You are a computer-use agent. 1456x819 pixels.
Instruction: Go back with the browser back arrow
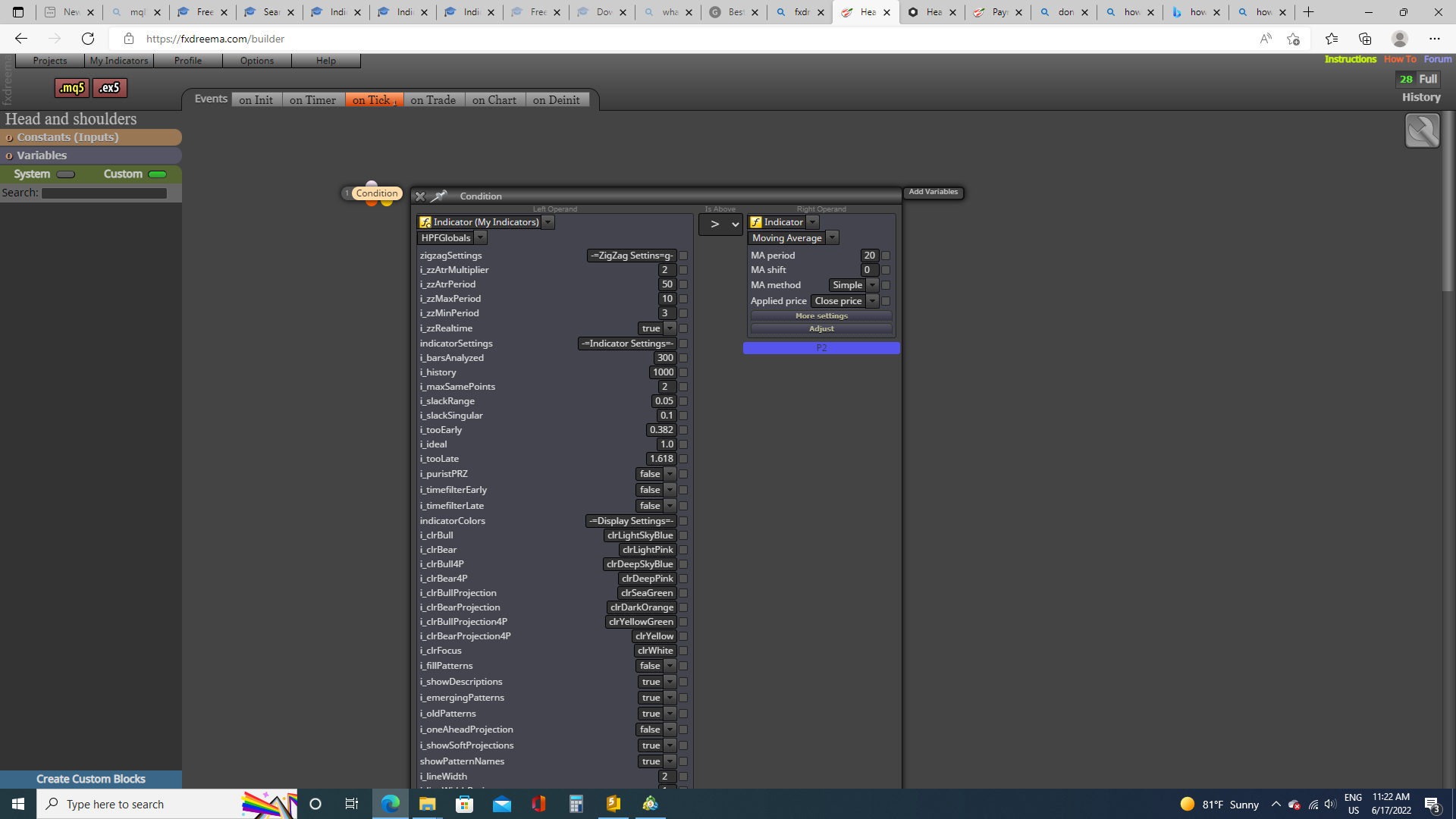[x=21, y=39]
